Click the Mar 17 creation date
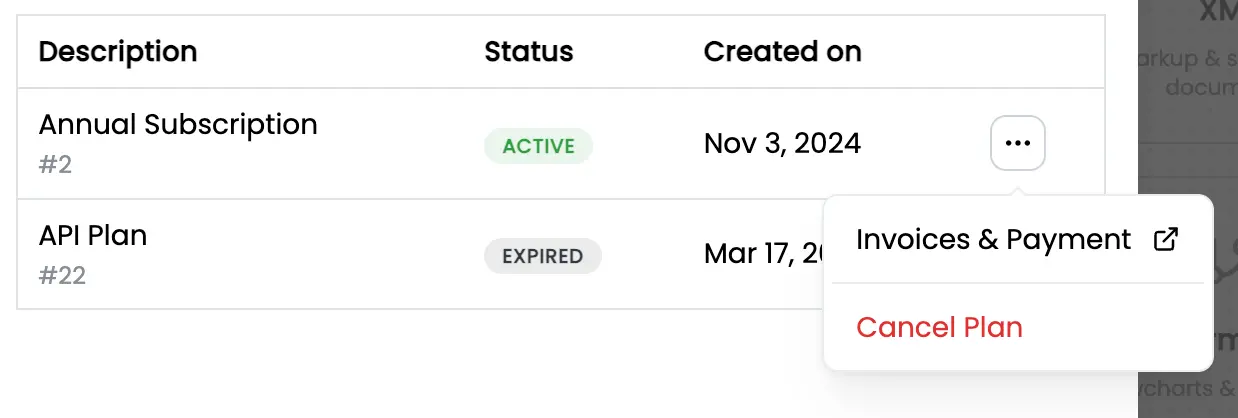 coord(763,254)
